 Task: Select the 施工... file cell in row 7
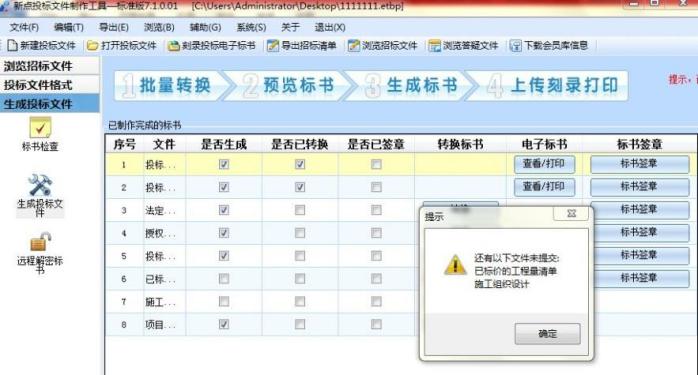pos(164,302)
